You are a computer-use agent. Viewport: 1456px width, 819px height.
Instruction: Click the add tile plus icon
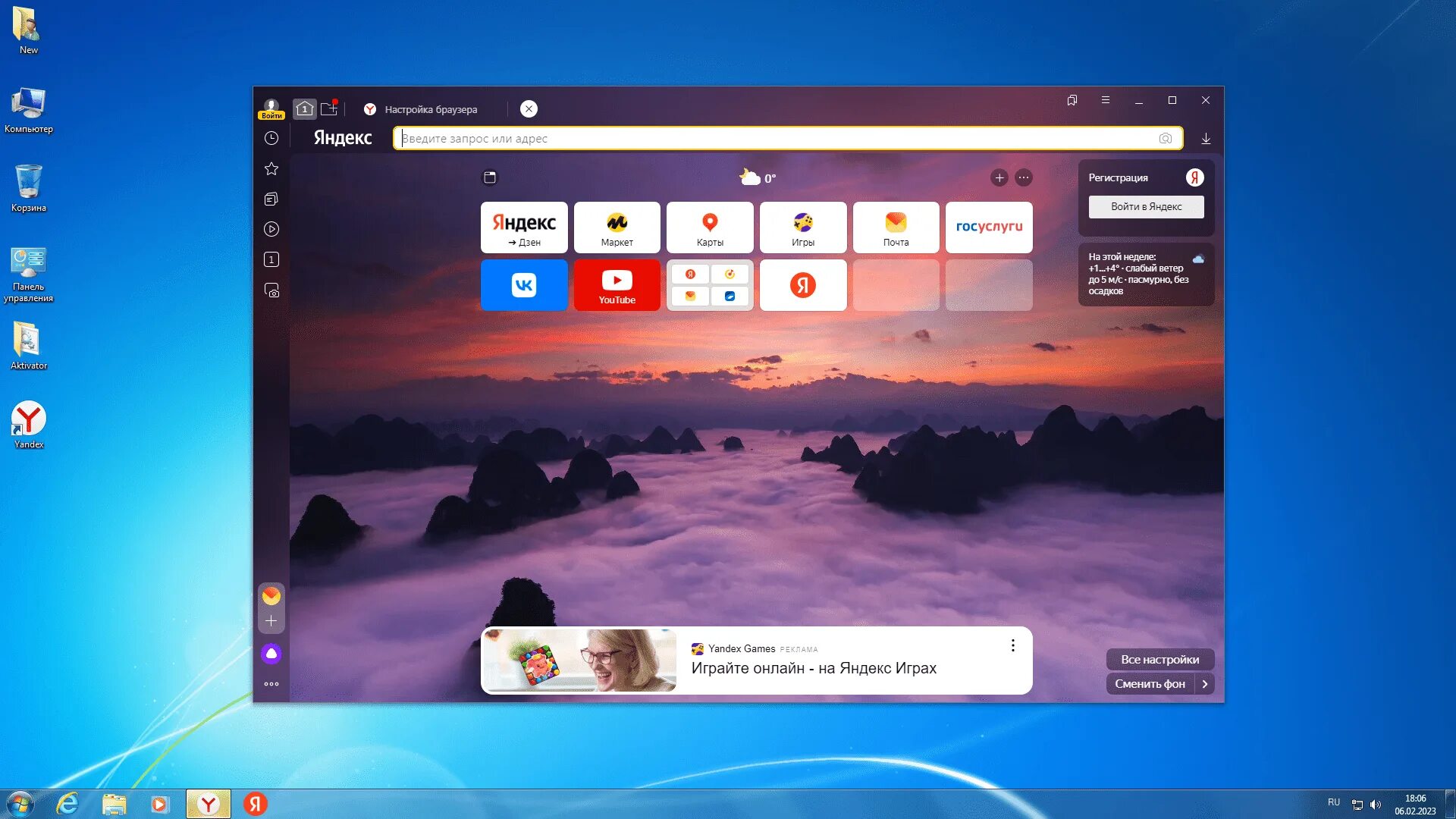tap(999, 177)
